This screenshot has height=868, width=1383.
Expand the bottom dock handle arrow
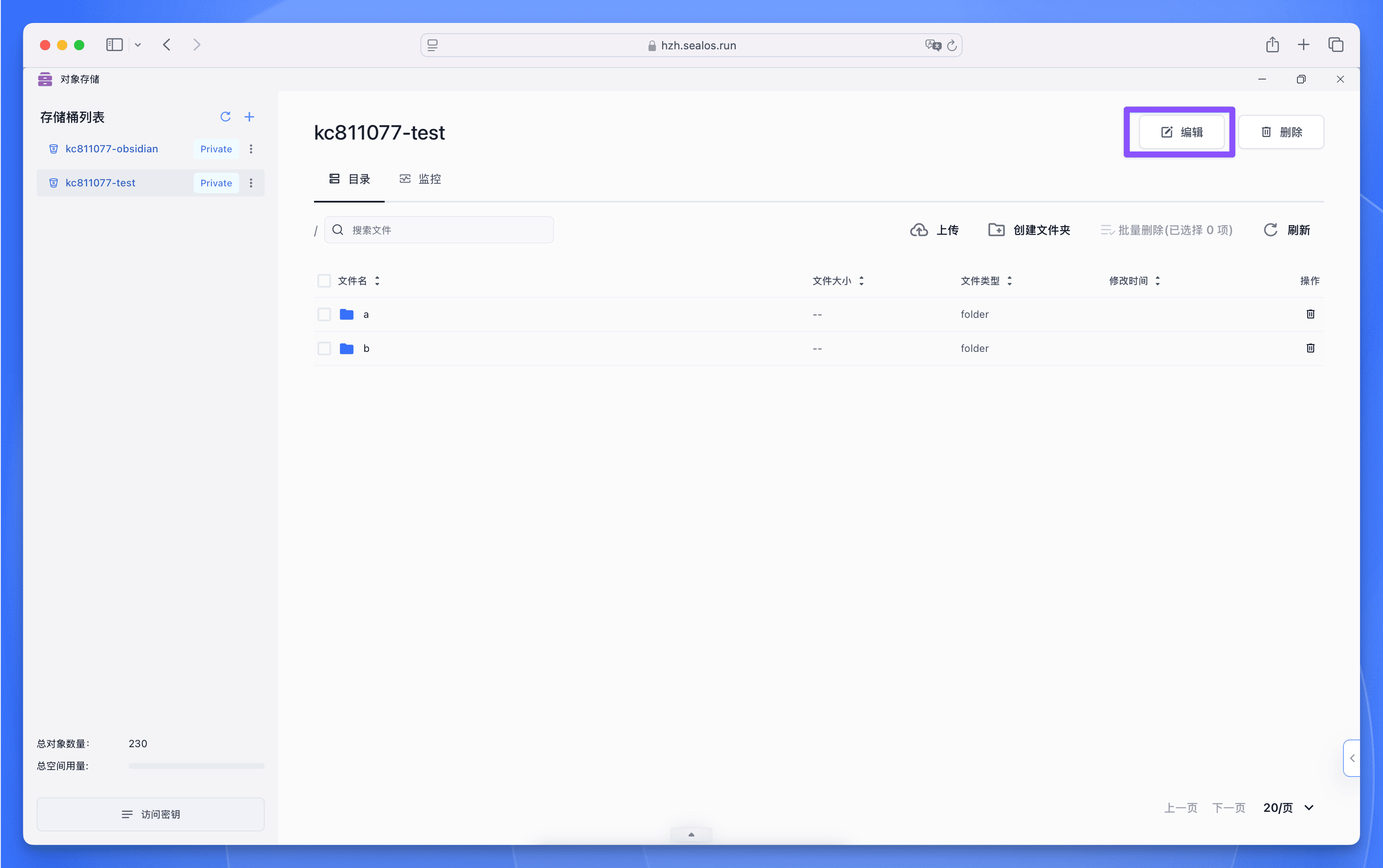pos(691,835)
